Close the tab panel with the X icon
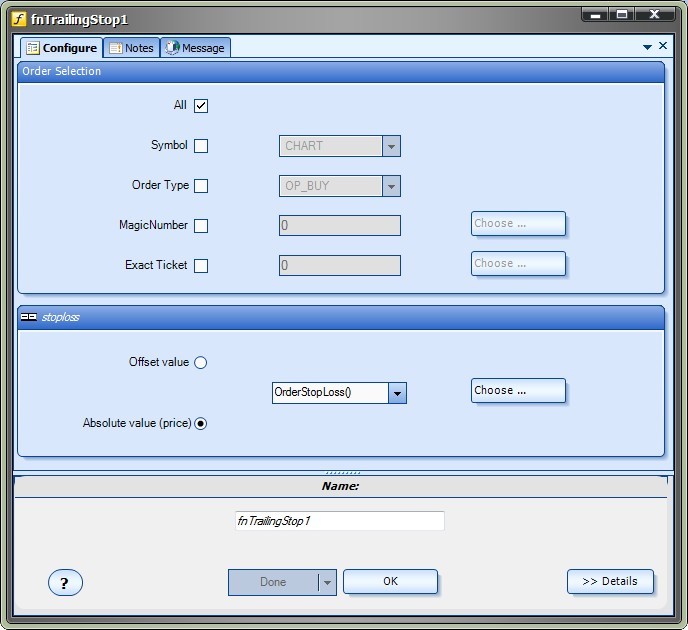The image size is (688, 630). 663,46
